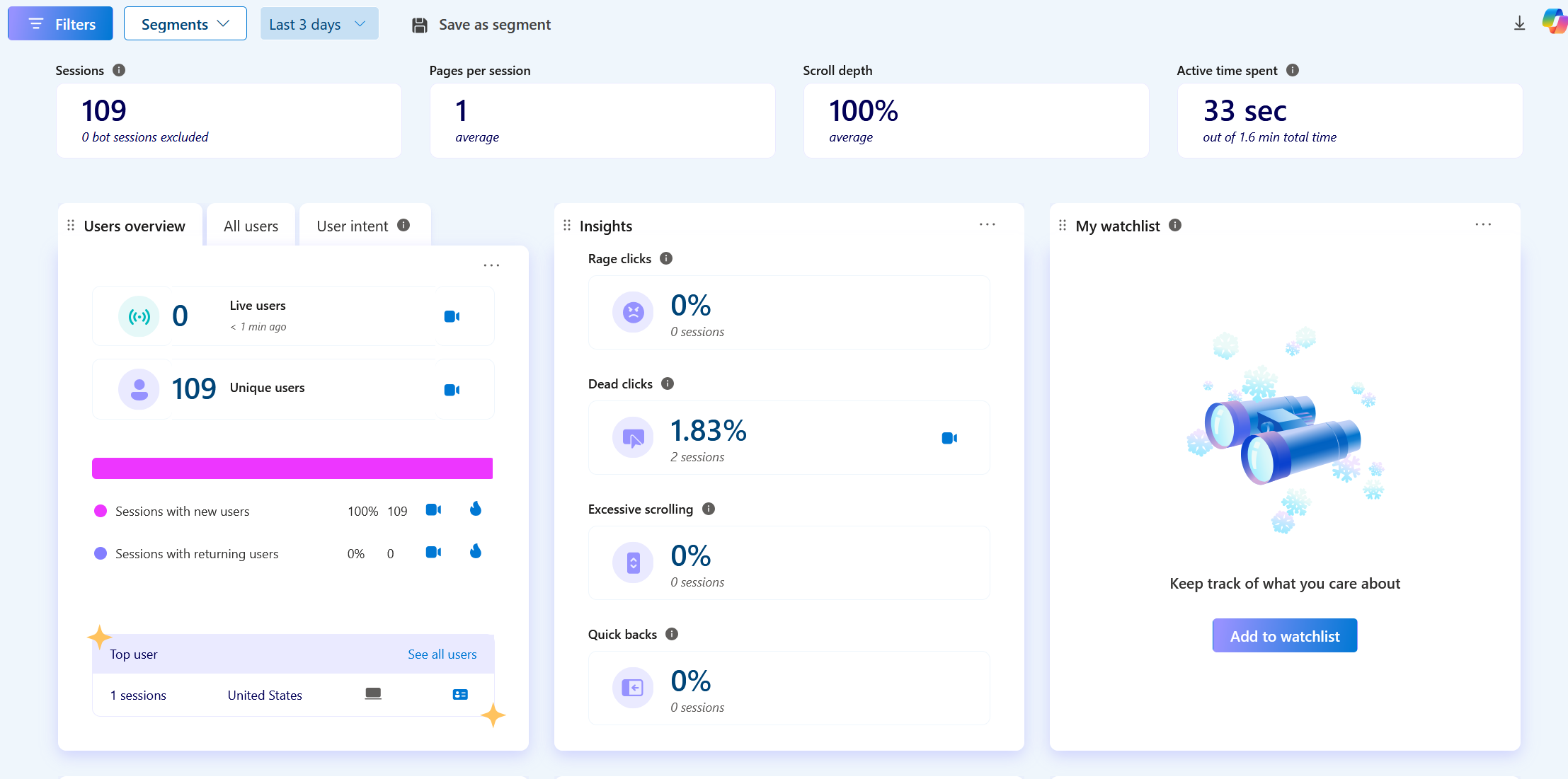Image resolution: width=1568 pixels, height=779 pixels.
Task: Open the Last 3 days date picker
Action: [319, 24]
